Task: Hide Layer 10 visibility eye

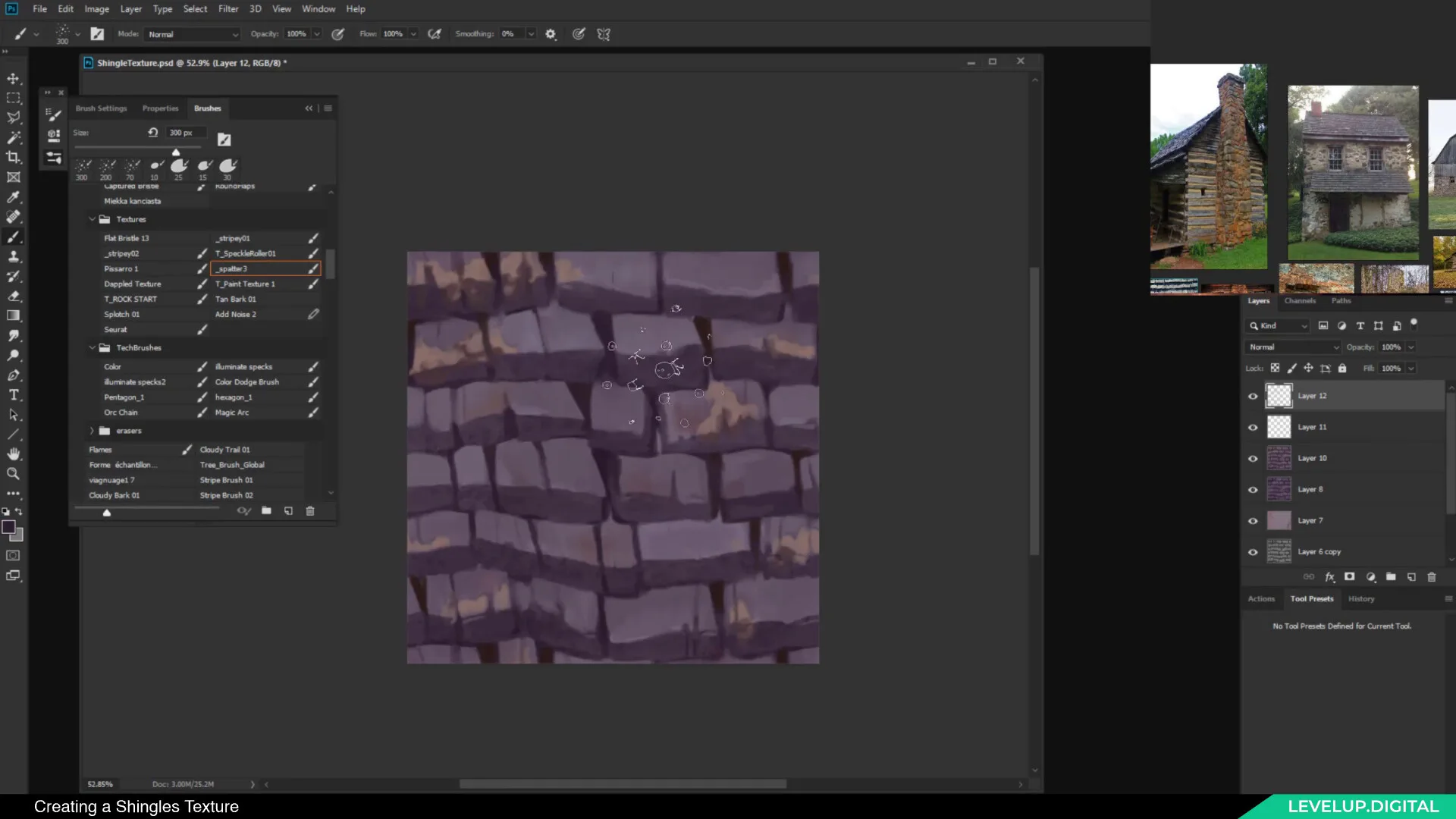Action: pos(1253,458)
